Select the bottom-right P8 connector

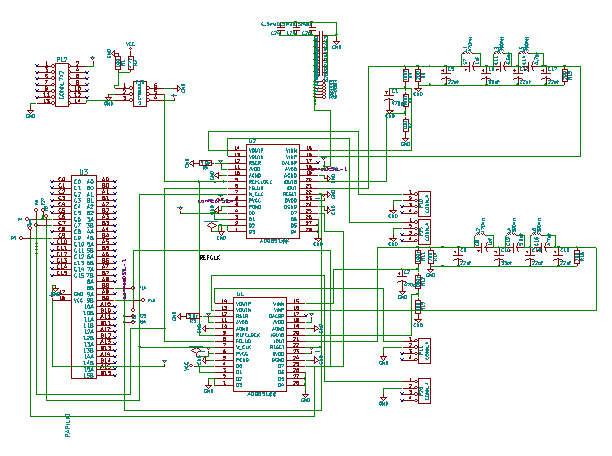(424, 391)
